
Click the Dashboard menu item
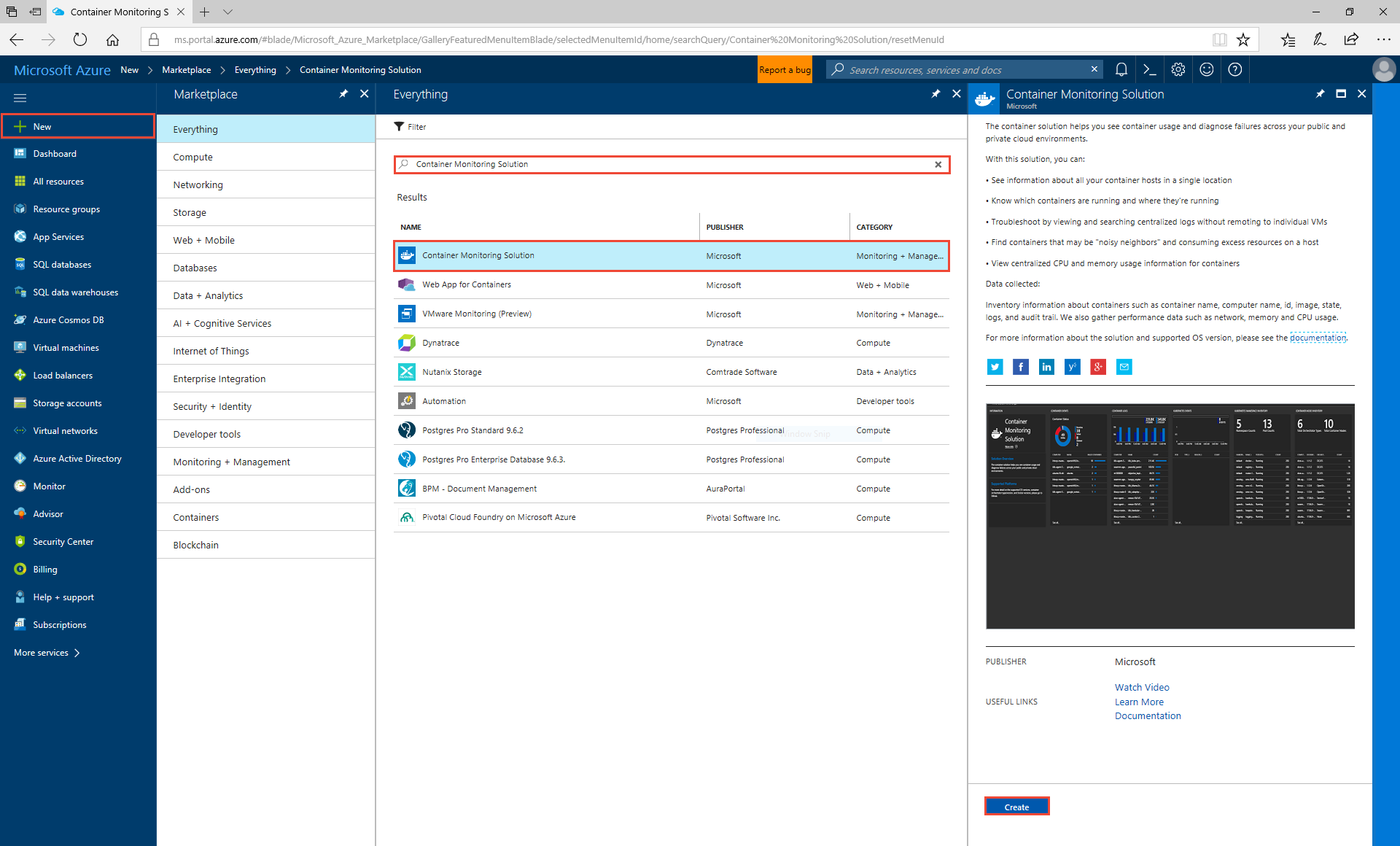54,153
